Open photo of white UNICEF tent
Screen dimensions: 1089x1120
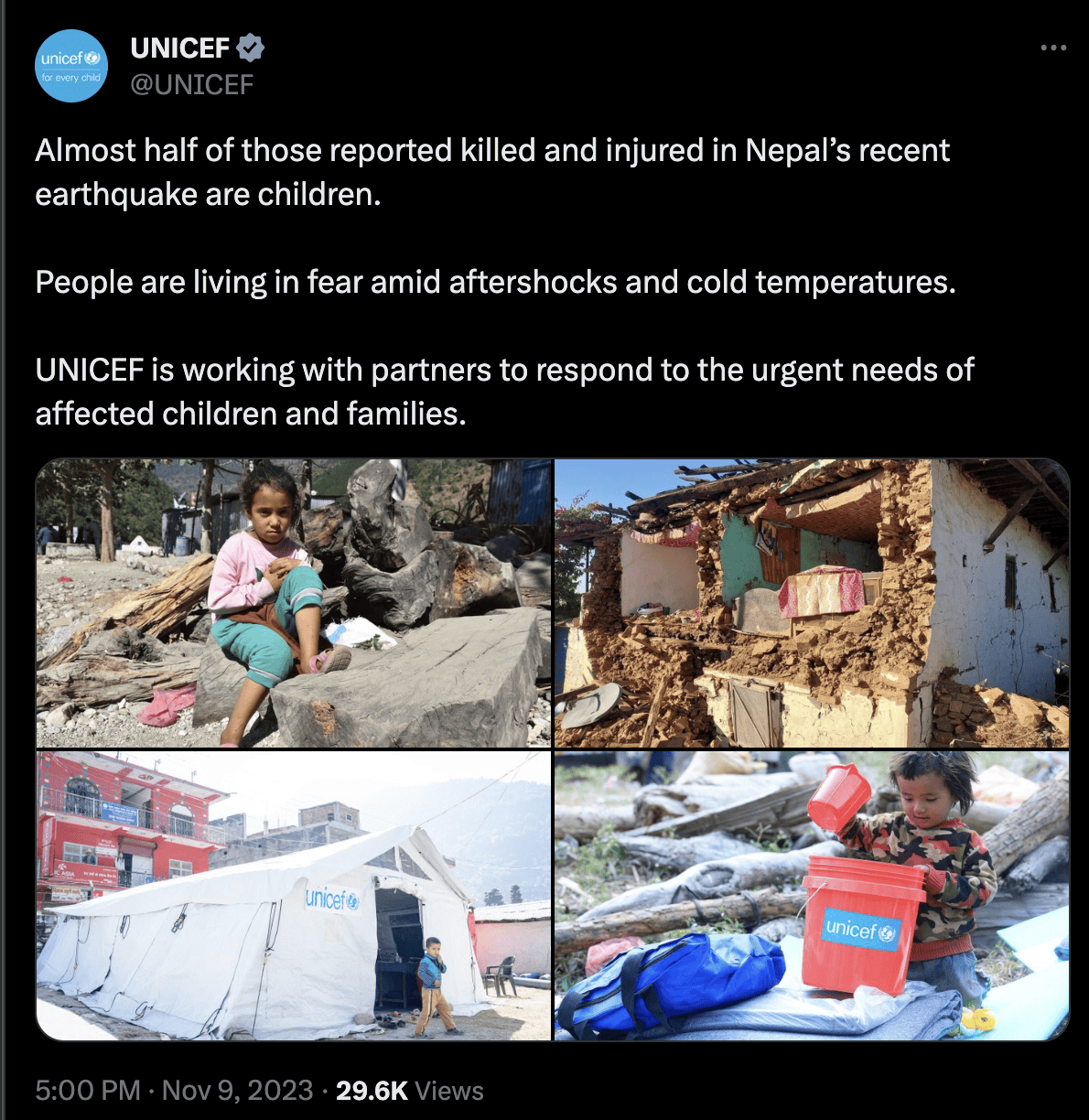pyautogui.click(x=294, y=896)
